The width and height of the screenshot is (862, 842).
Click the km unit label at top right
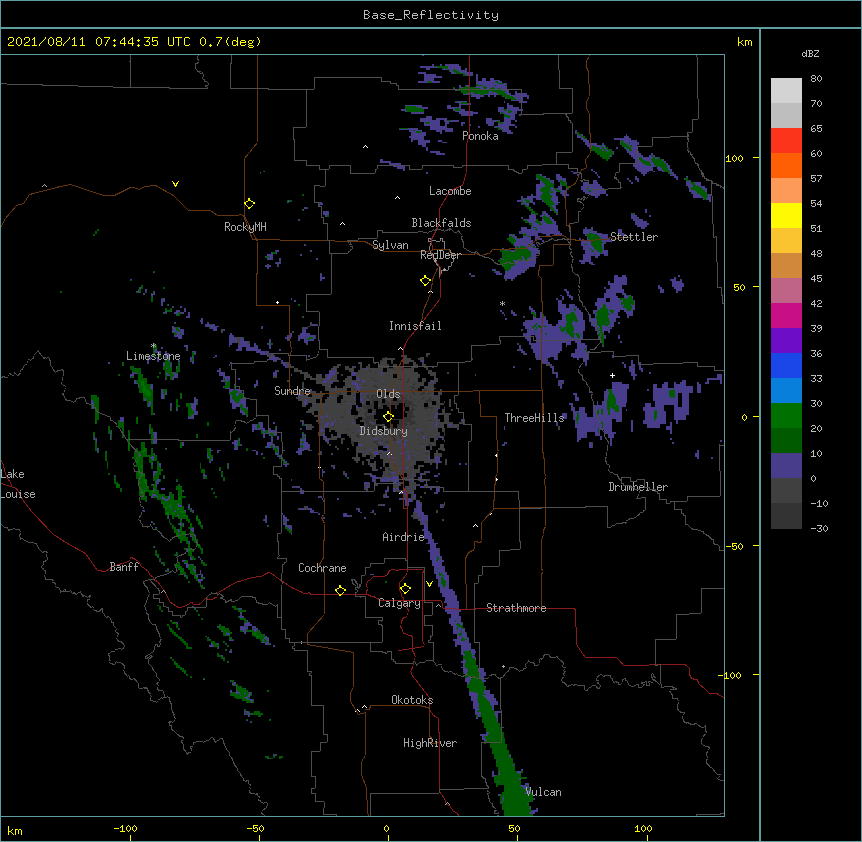pos(744,42)
